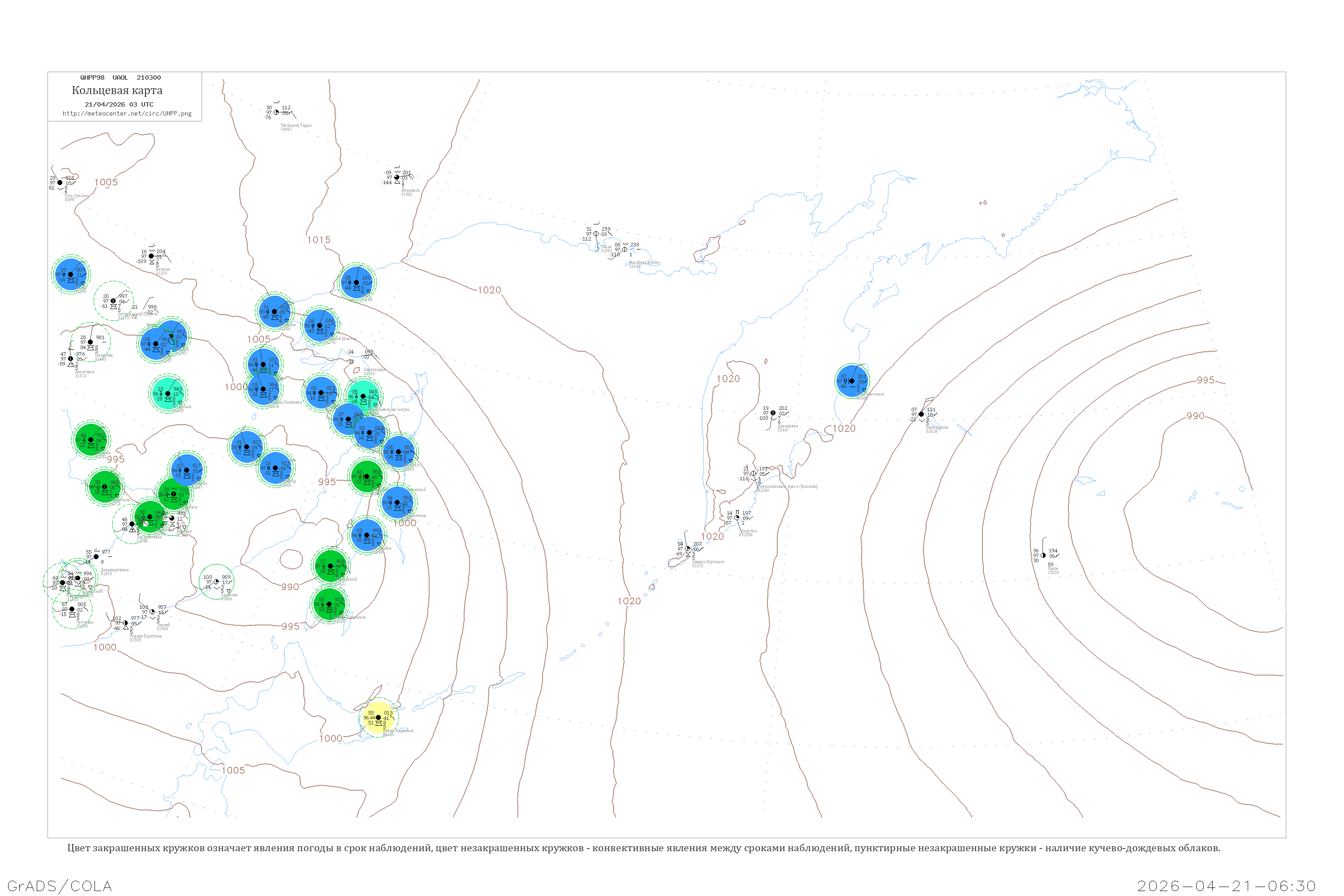The width and height of the screenshot is (1344, 896).
Task: Select the Никольское station symbol
Action: click(x=921, y=414)
